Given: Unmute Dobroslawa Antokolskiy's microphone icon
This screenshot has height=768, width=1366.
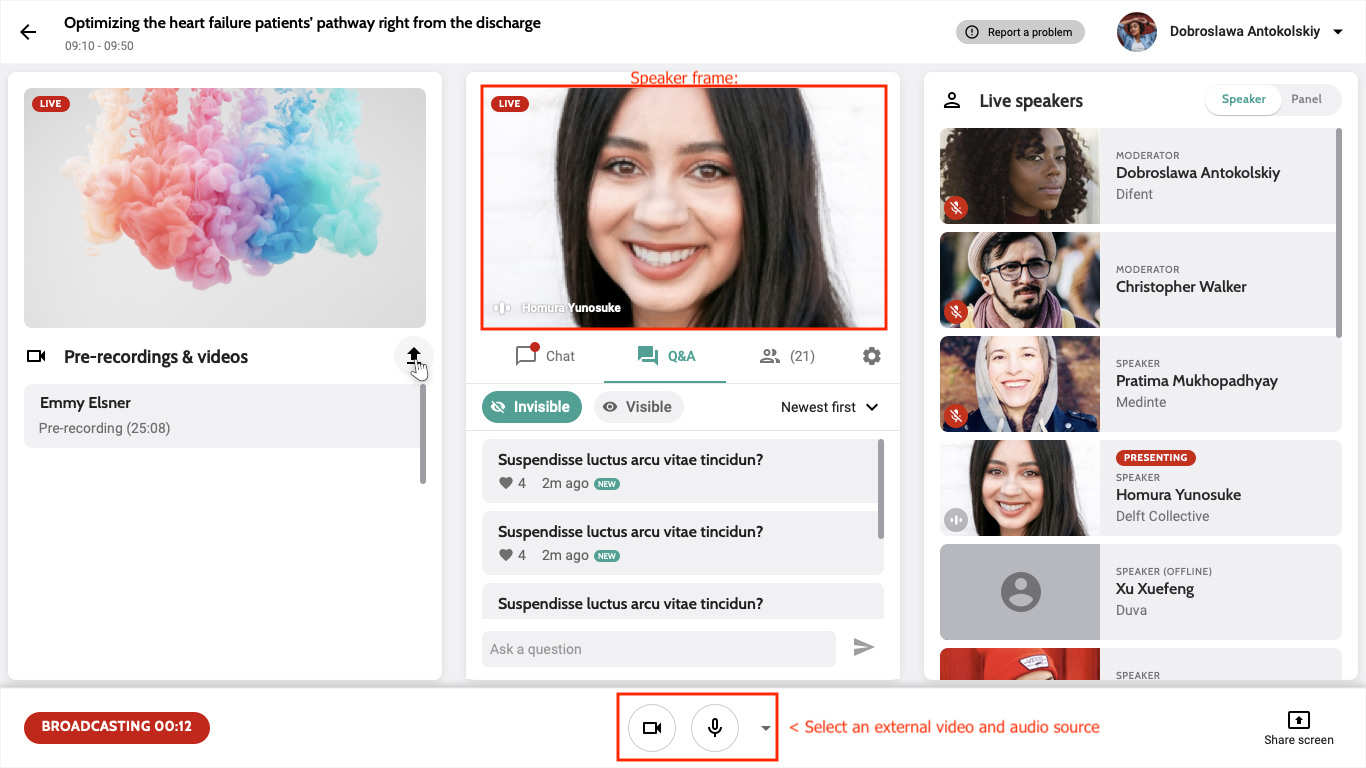Looking at the screenshot, I should click(x=957, y=208).
